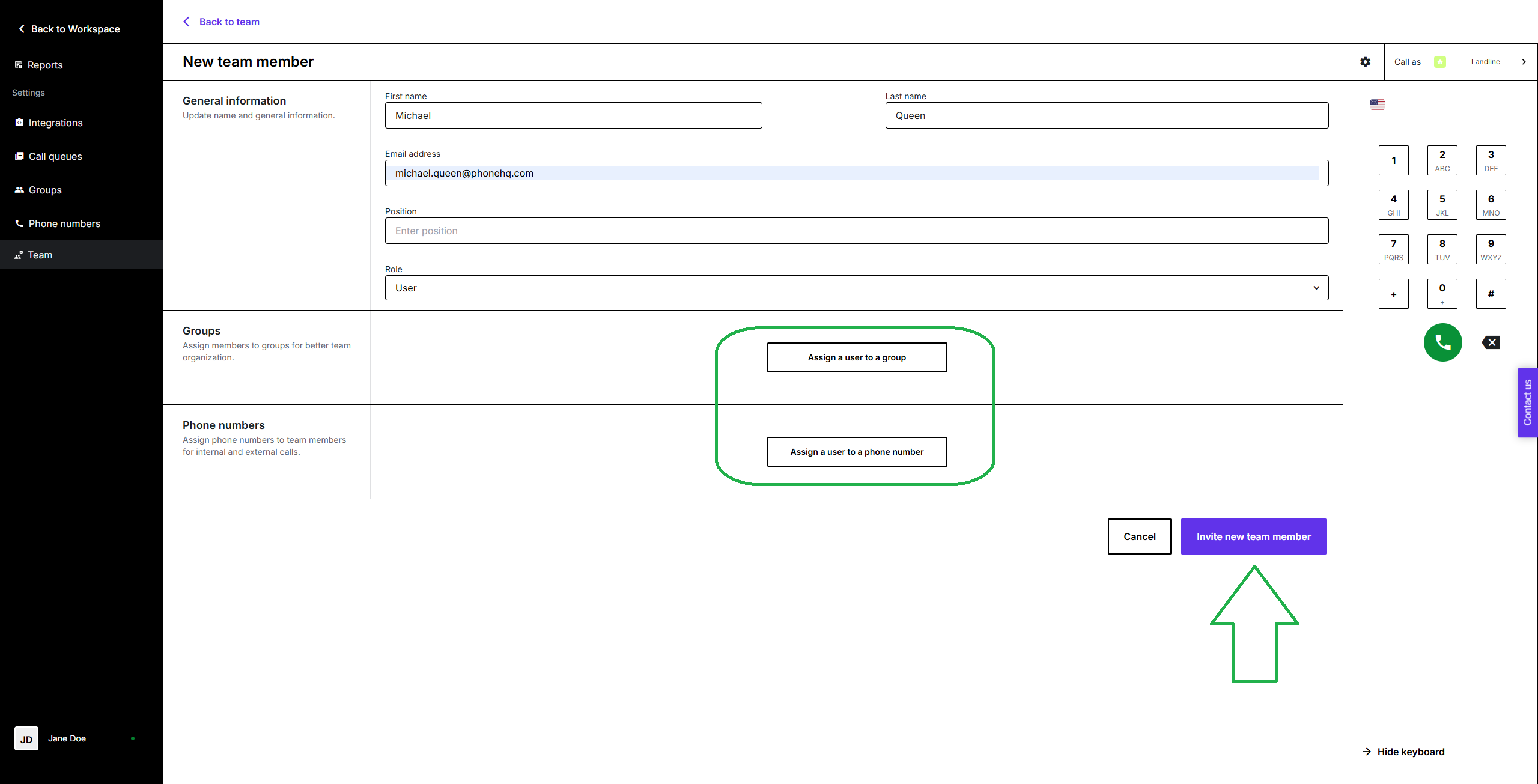Open Phone numbers from sidebar
1538x784 pixels.
pos(64,223)
